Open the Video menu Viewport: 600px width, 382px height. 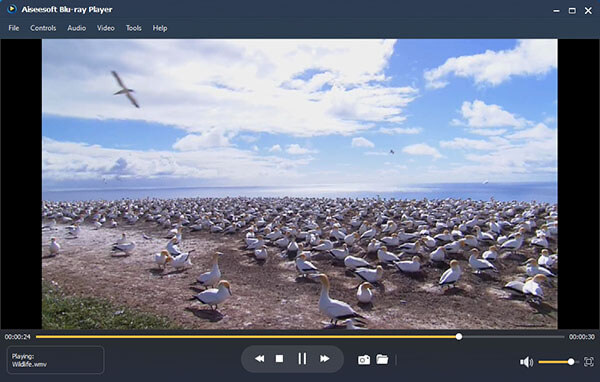click(106, 28)
